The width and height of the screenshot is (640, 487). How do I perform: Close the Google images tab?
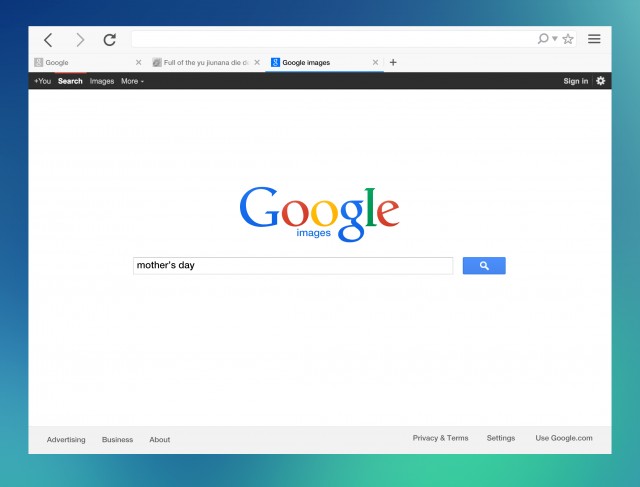point(375,62)
